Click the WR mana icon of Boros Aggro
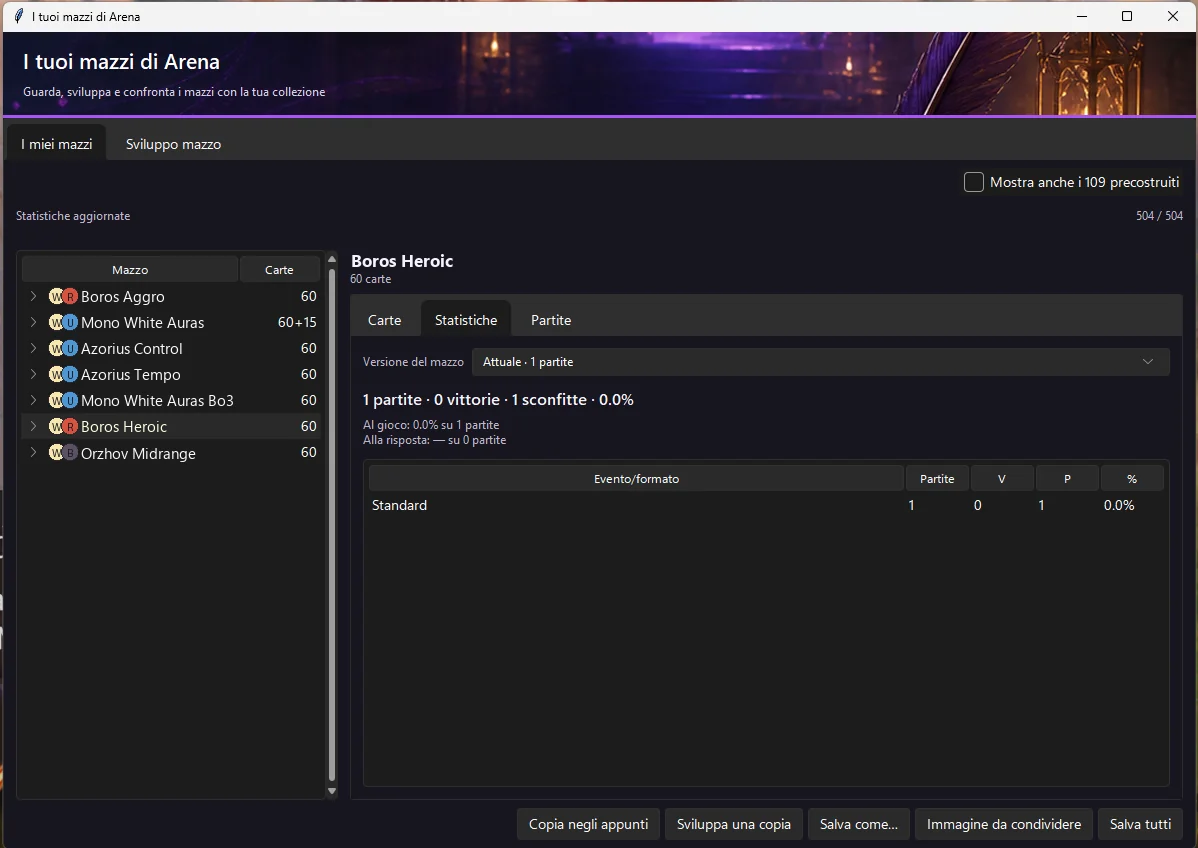 (63, 296)
